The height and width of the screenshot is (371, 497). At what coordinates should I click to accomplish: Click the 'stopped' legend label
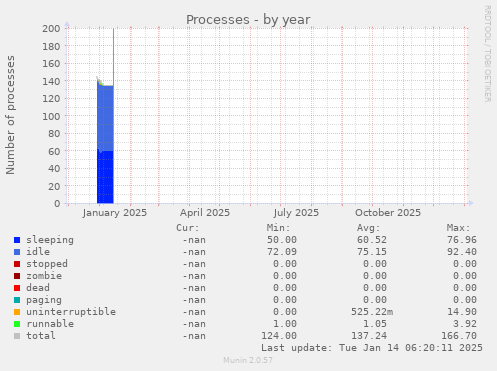click(x=47, y=264)
